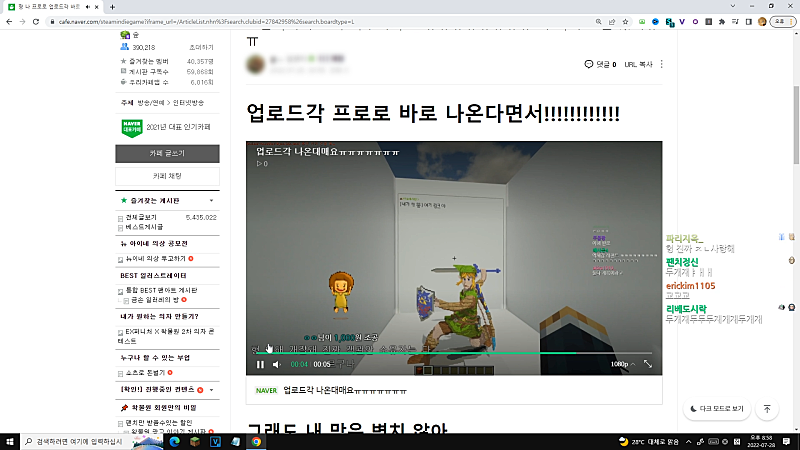
Task: Open Chrome icon in taskbar
Action: point(256,441)
